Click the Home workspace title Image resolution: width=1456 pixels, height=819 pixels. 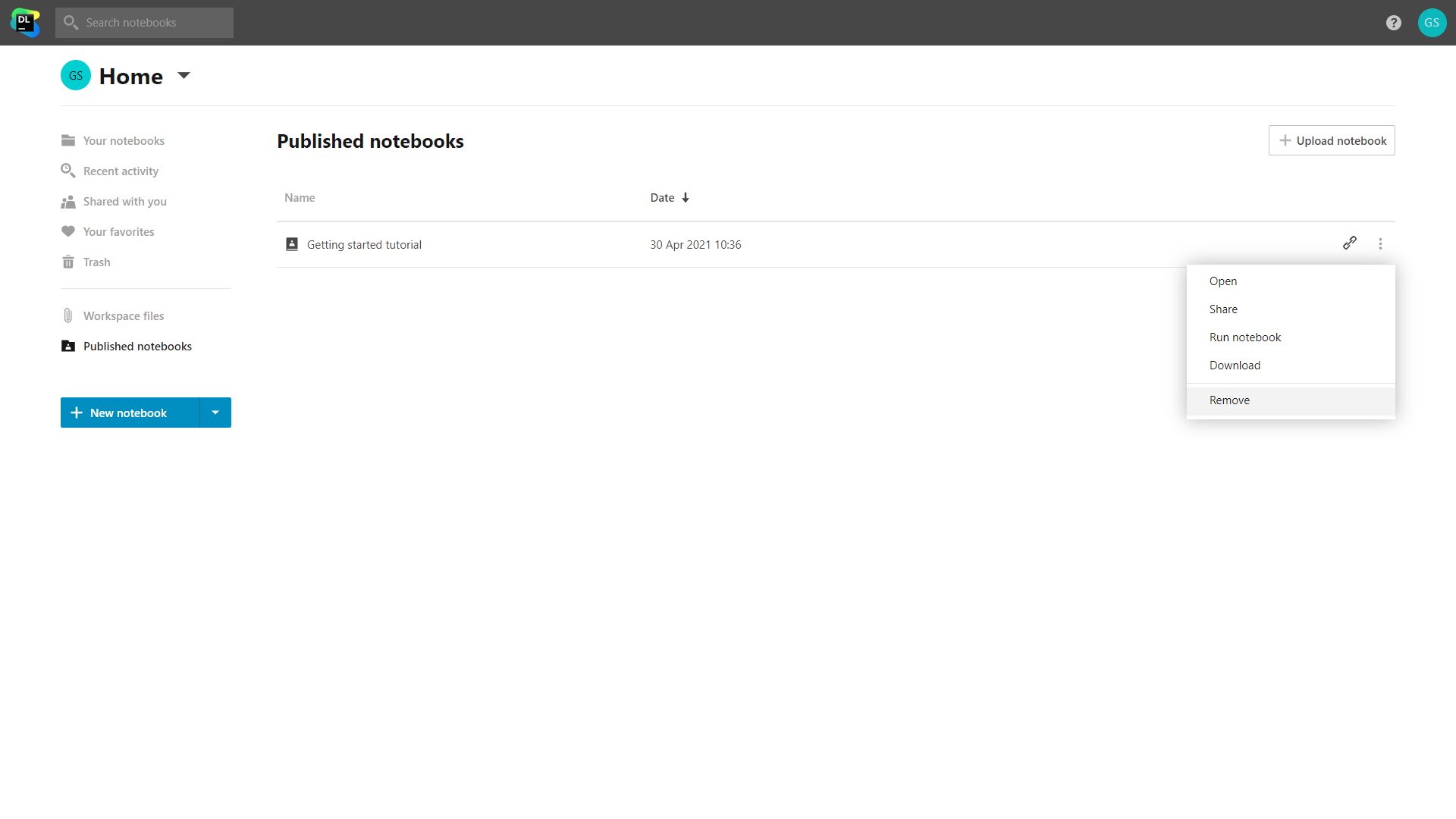131,76
